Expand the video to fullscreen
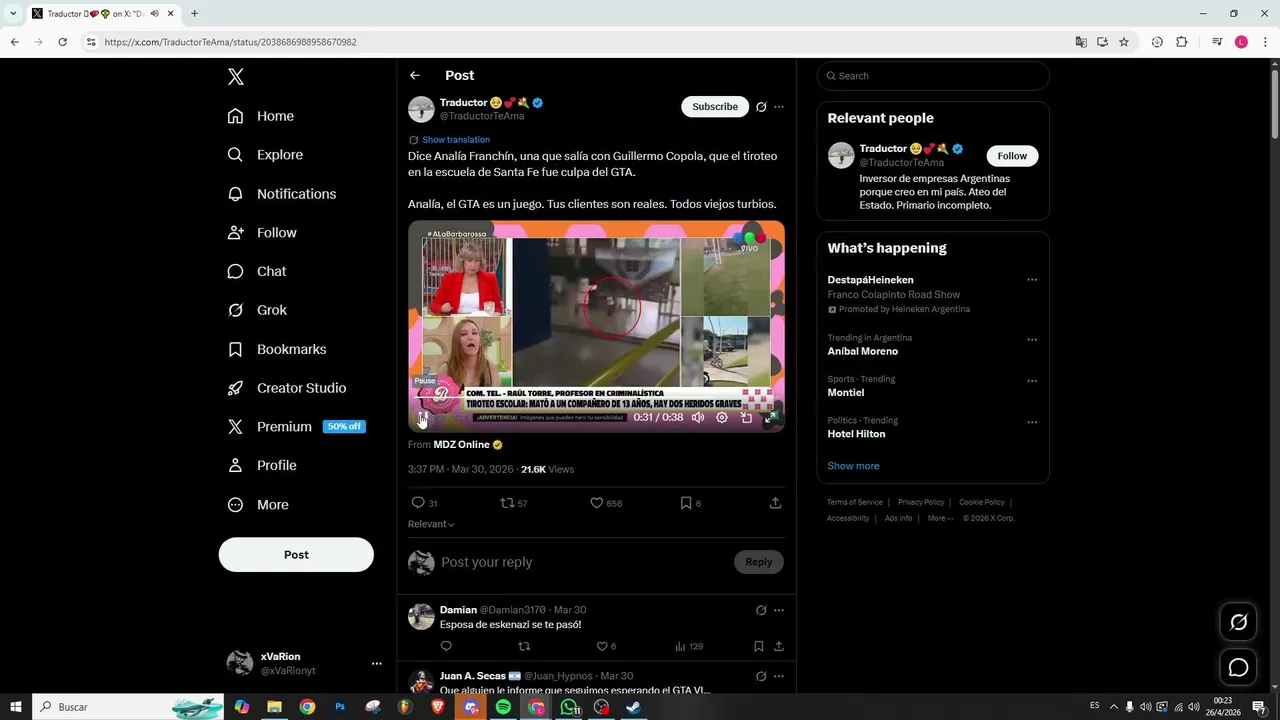This screenshot has width=1280, height=720. (770, 417)
